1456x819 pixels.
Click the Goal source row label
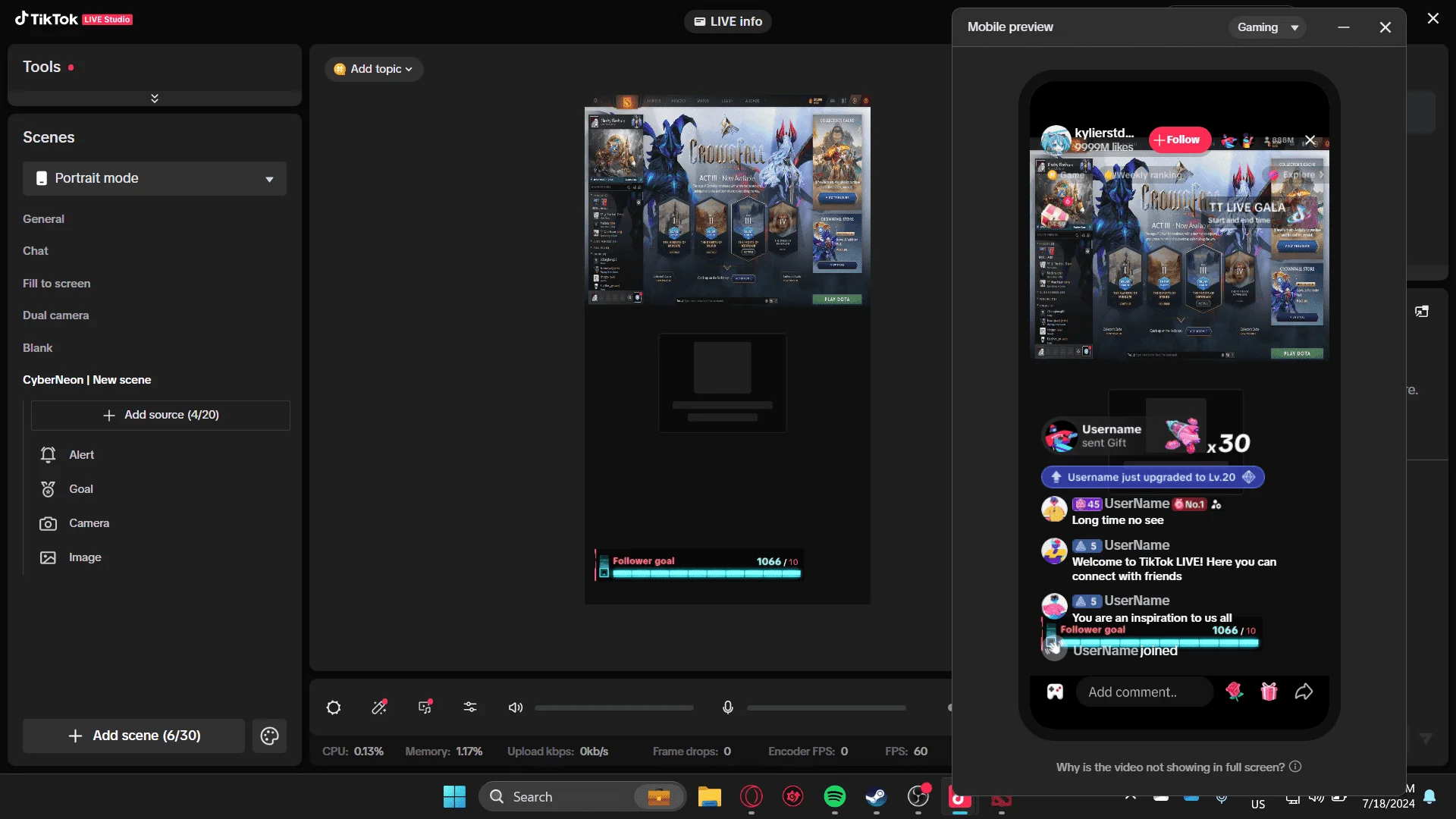coord(81,489)
